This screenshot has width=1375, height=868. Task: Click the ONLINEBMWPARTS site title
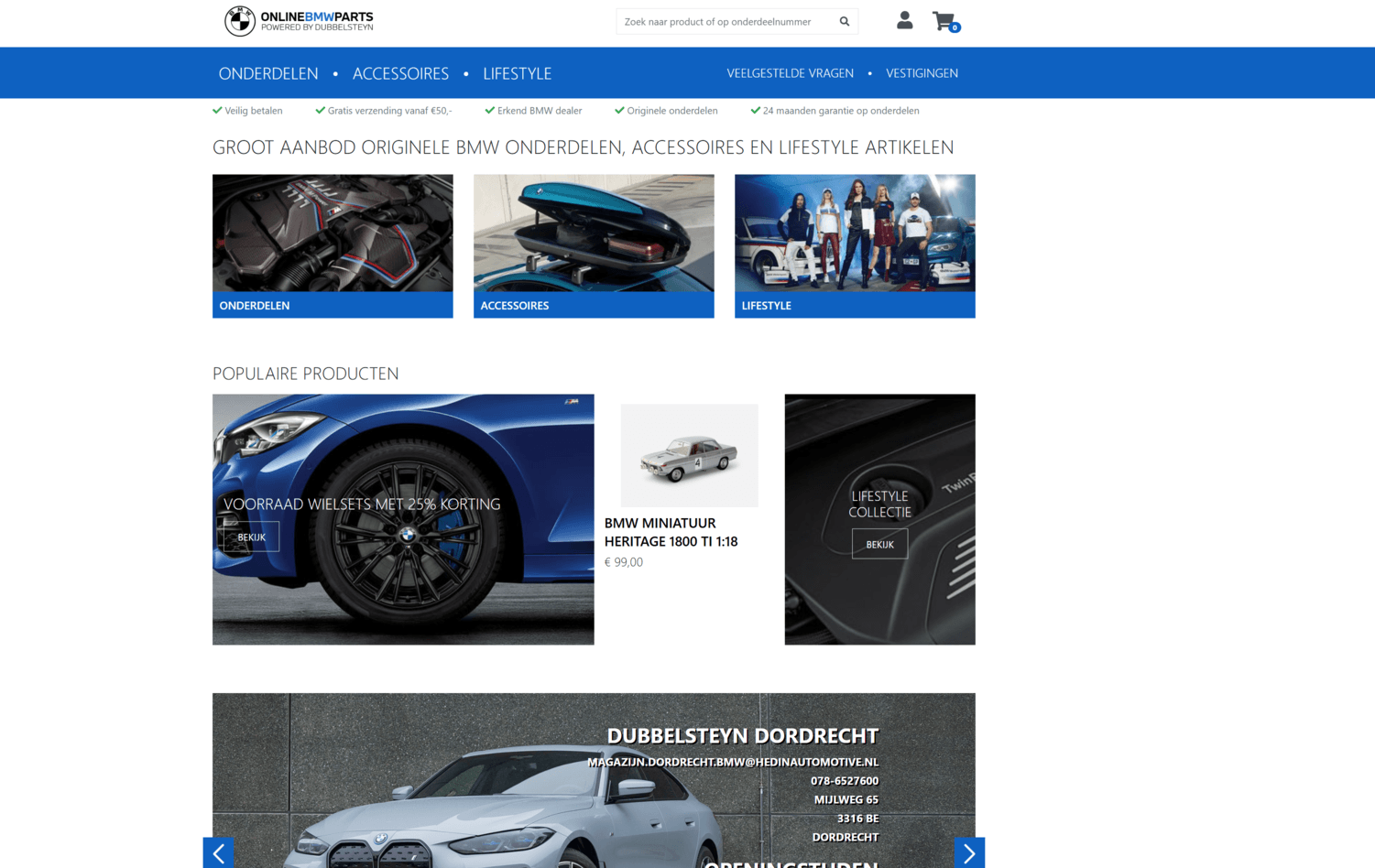click(x=317, y=16)
